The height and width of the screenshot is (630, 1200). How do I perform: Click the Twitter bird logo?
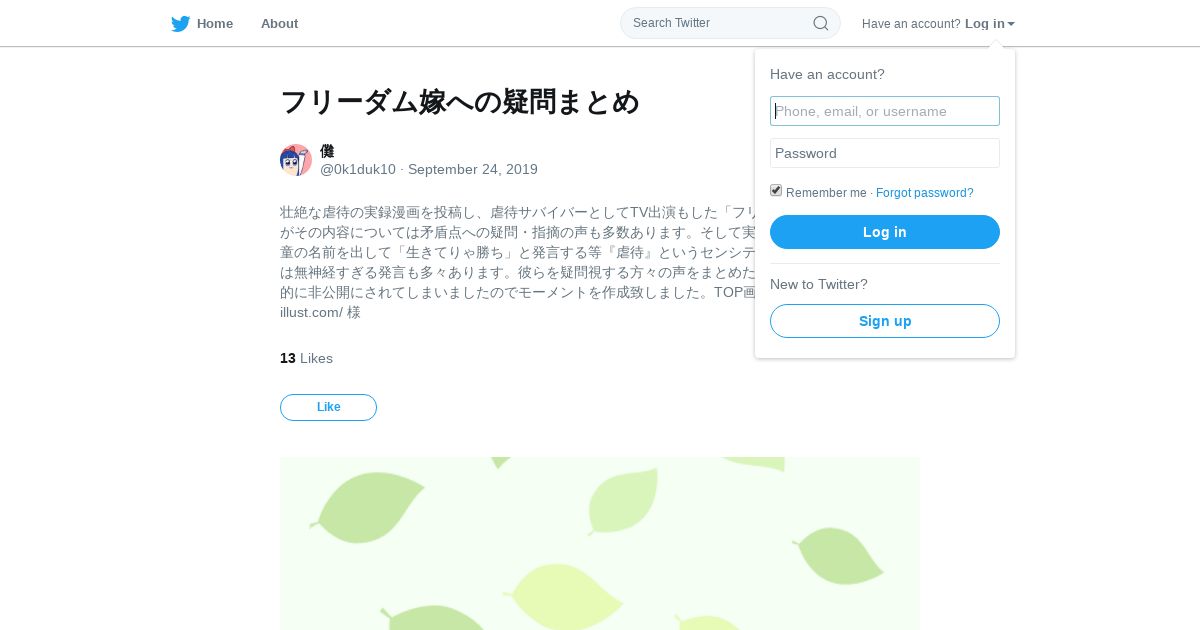pyautogui.click(x=180, y=24)
